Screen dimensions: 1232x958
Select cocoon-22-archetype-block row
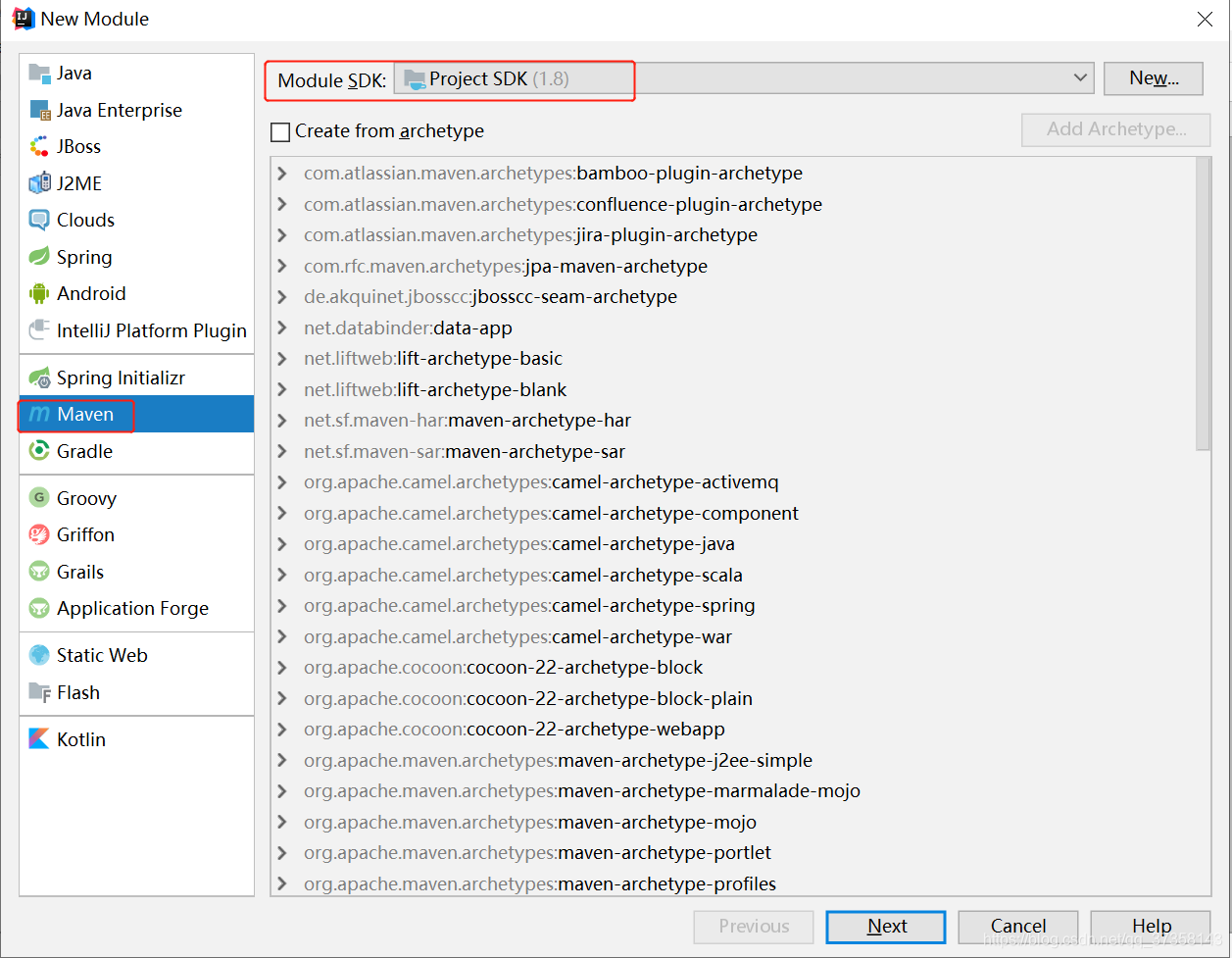pyautogui.click(x=733, y=668)
